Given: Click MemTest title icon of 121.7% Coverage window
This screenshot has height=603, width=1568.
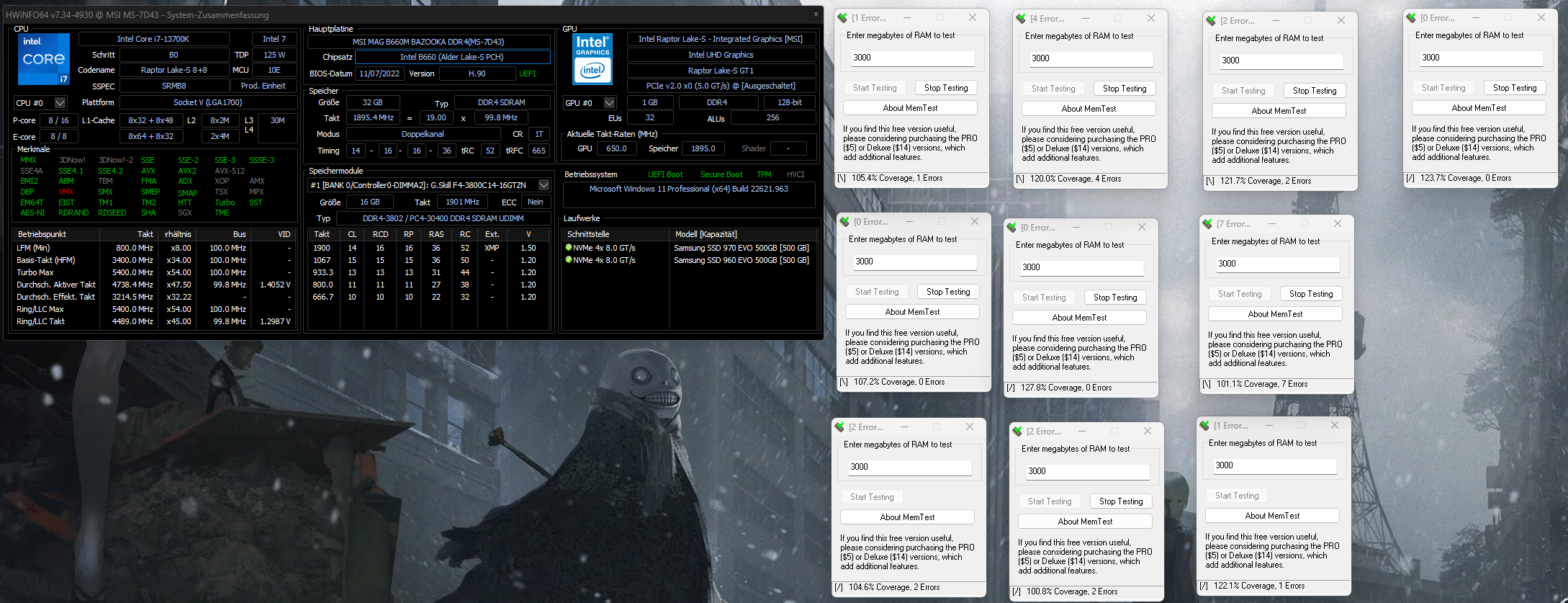Looking at the screenshot, I should 1212,21.
